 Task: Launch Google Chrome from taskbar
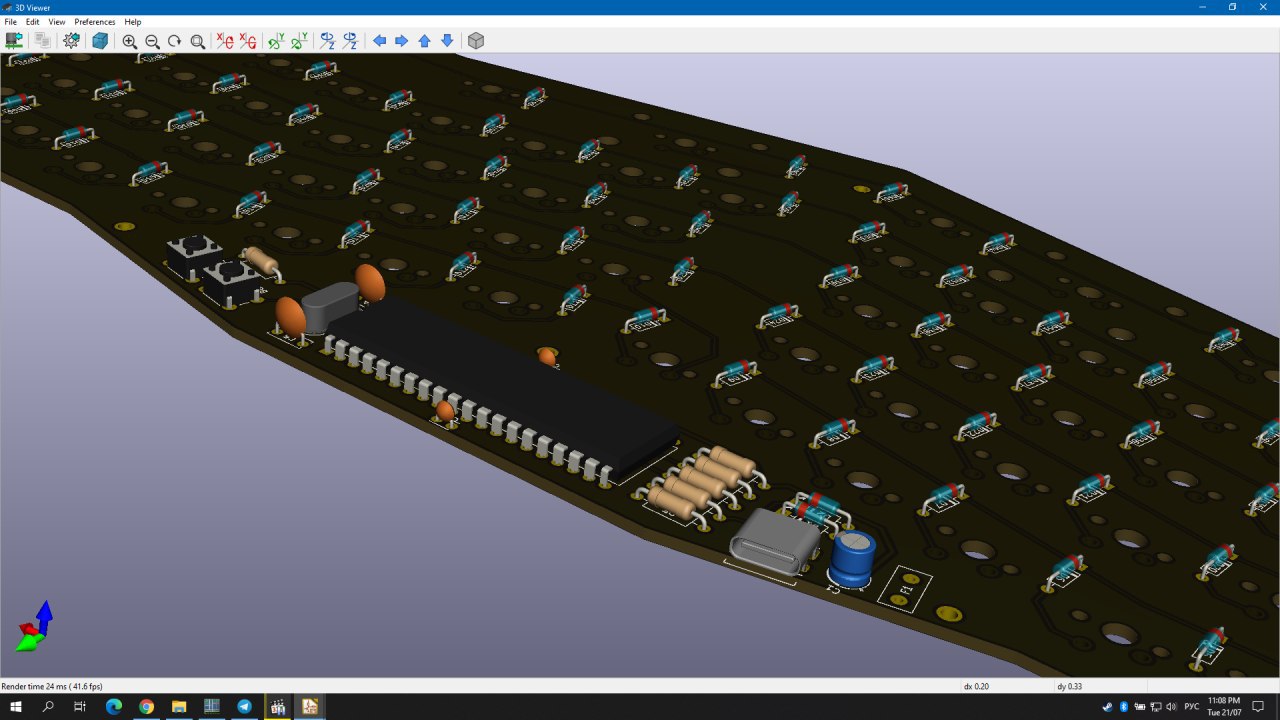pos(146,707)
